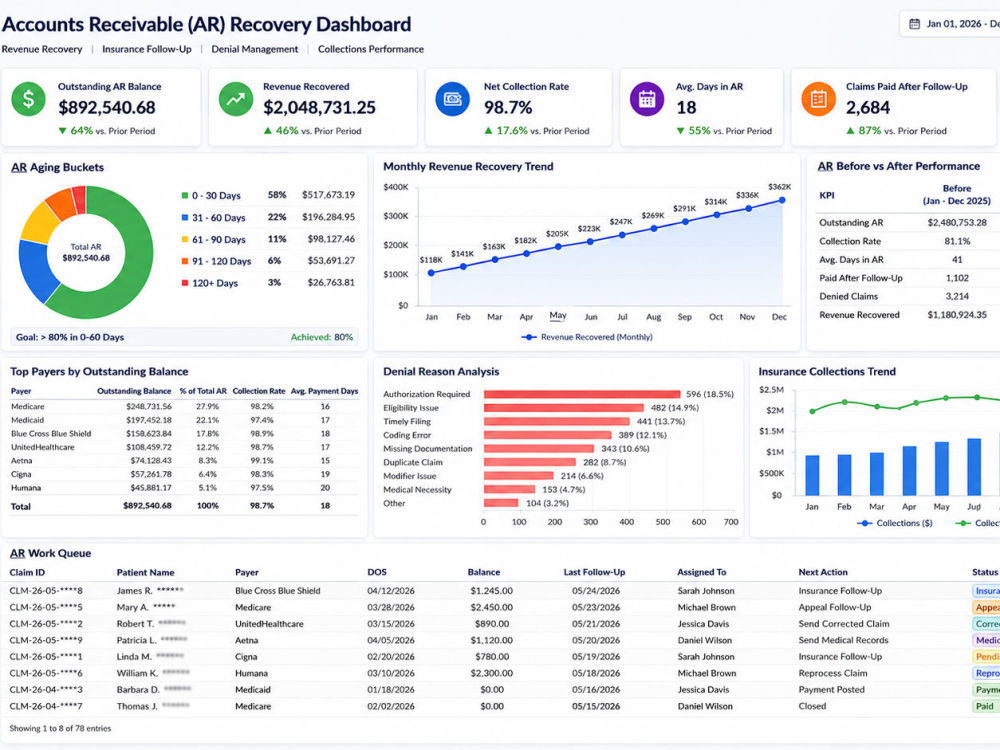Click the orange clipboard Claims Paid icon
This screenshot has width=1000, height=750.
818,99
